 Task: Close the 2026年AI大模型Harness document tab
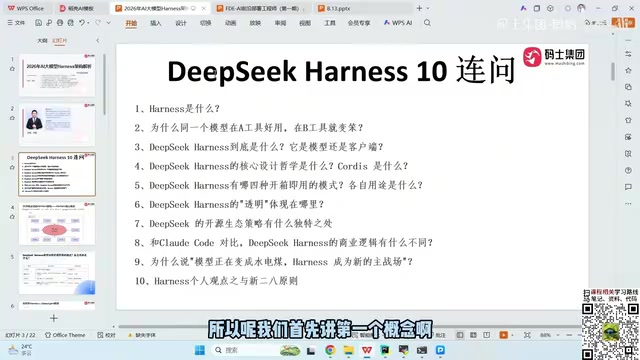click(x=203, y=8)
